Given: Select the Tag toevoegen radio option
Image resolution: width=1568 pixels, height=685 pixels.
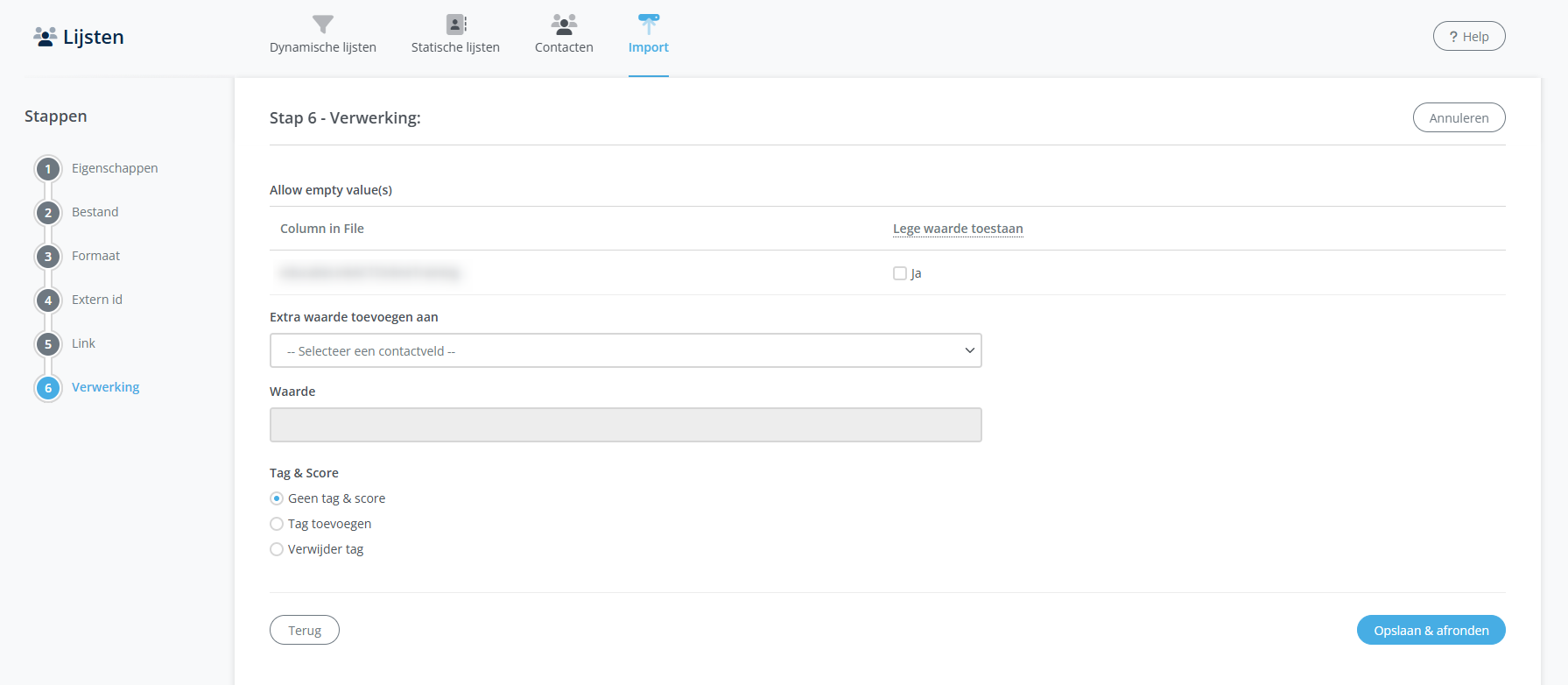Looking at the screenshot, I should tap(277, 524).
